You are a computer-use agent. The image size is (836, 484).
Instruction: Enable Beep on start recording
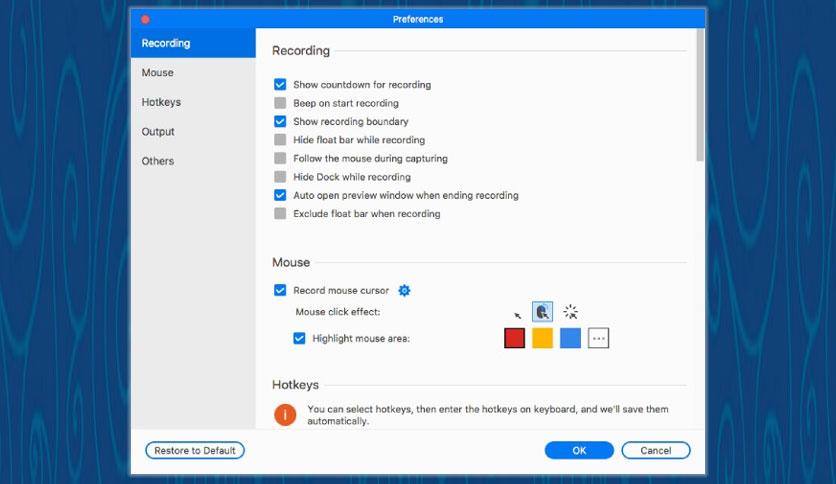[280, 103]
